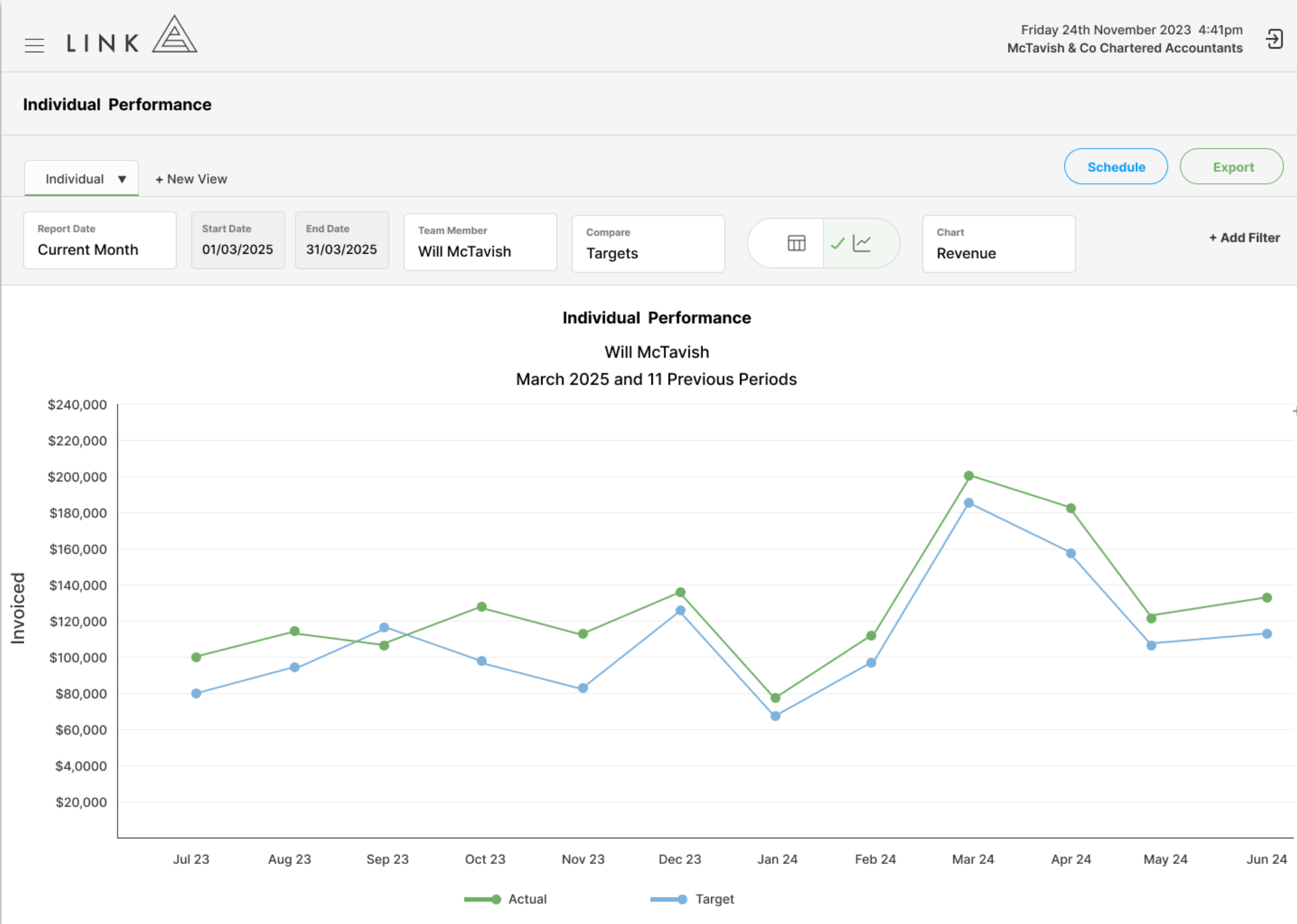The height and width of the screenshot is (924, 1297).
Task: Toggle the Actual series in legend
Action: [x=505, y=899]
